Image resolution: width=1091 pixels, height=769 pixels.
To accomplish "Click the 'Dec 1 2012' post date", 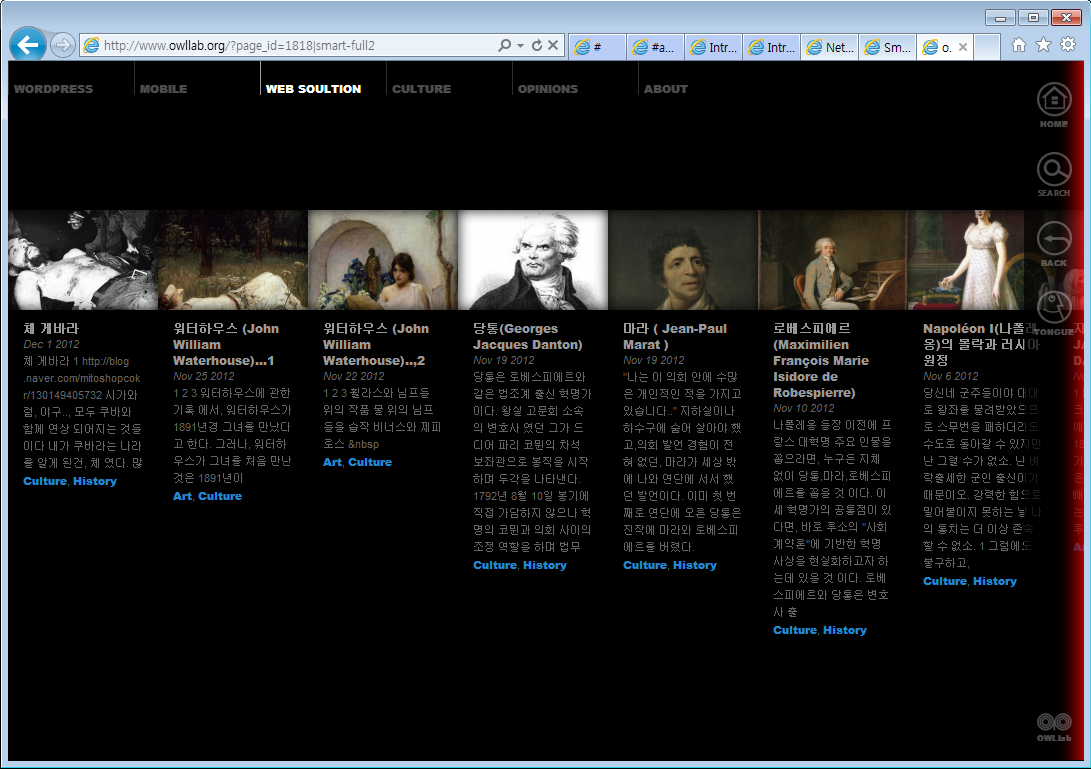I will pos(51,344).
